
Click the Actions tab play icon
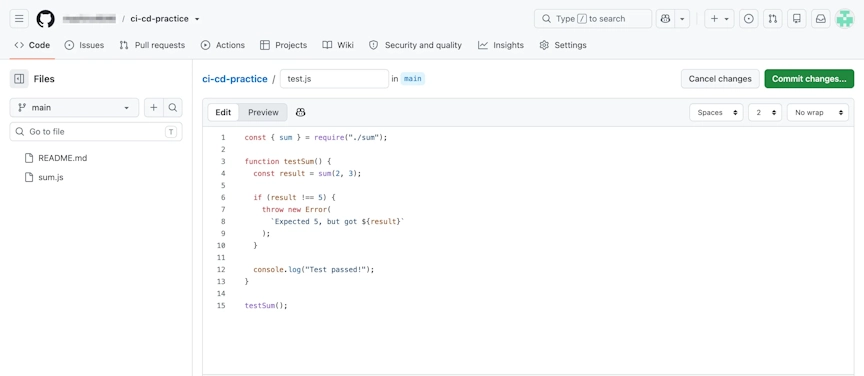(x=206, y=45)
